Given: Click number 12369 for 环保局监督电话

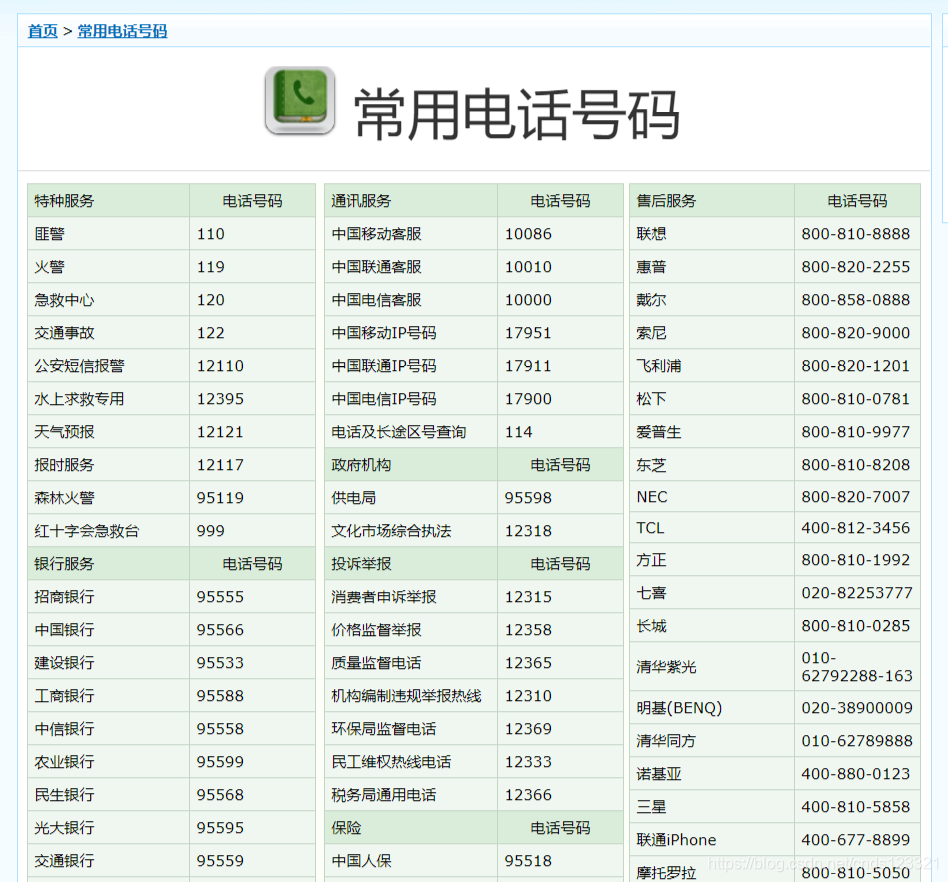Looking at the screenshot, I should 528,728.
